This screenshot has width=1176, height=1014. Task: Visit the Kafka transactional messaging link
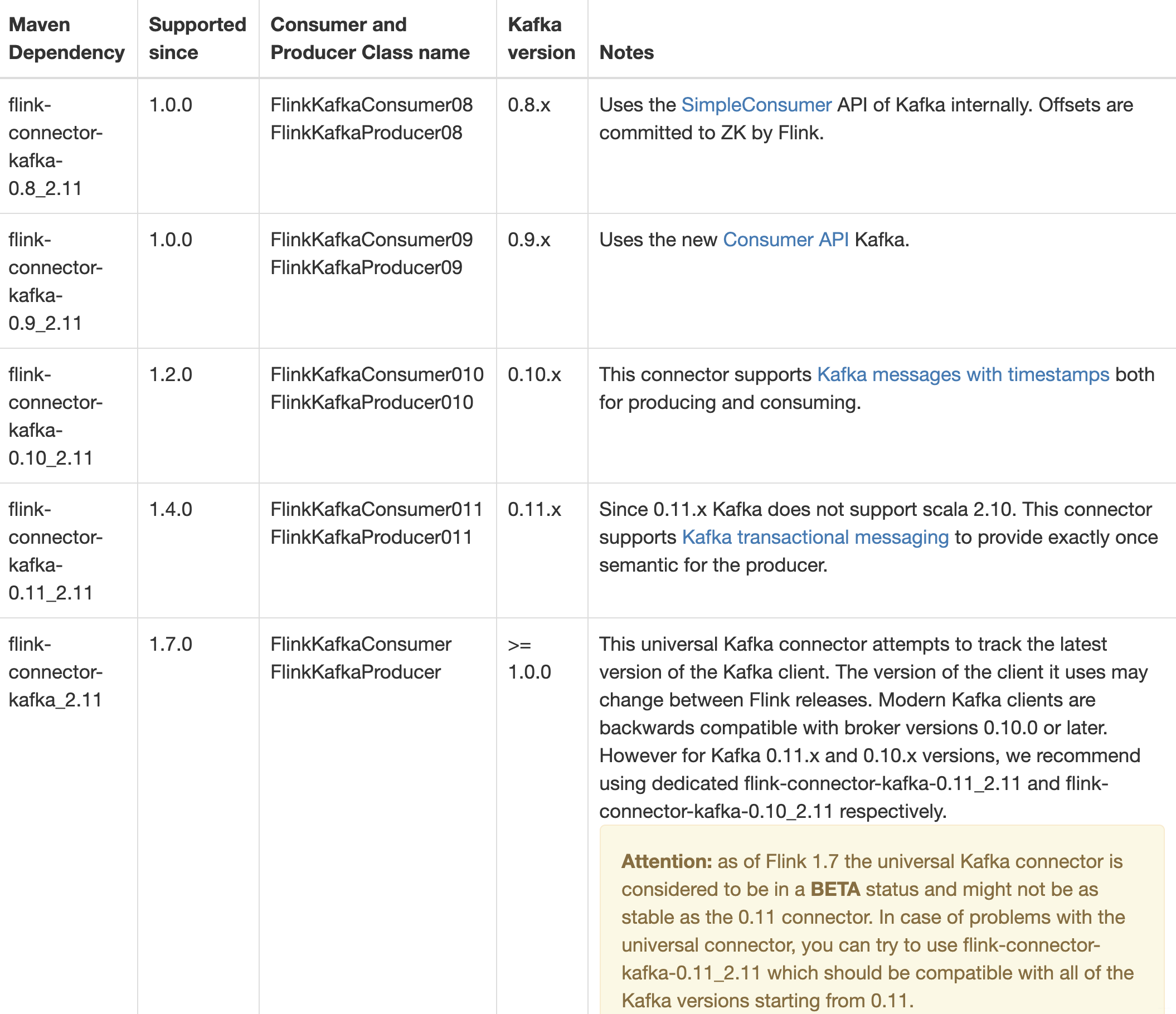pyautogui.click(x=815, y=537)
